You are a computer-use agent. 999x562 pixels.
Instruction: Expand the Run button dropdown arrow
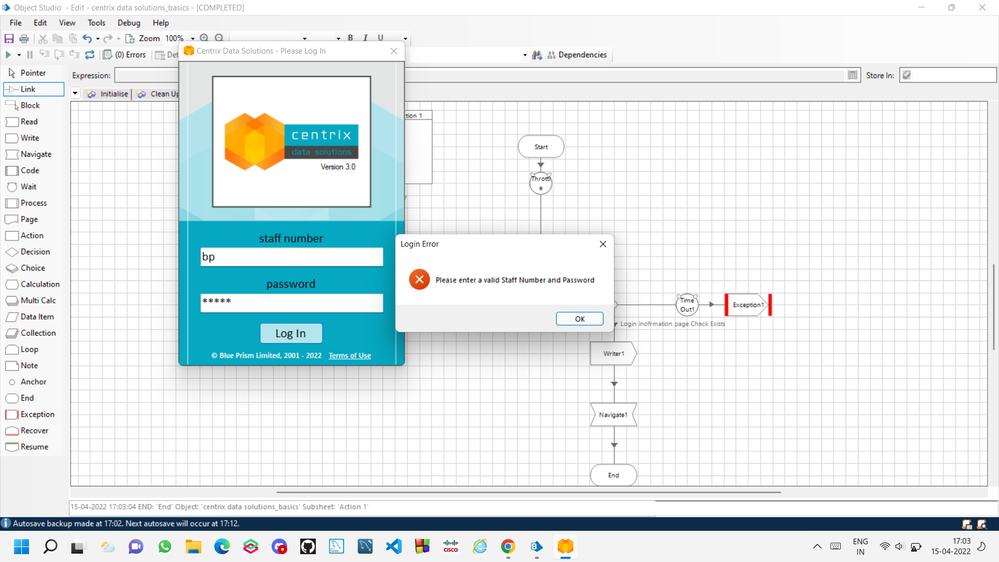coord(18,55)
